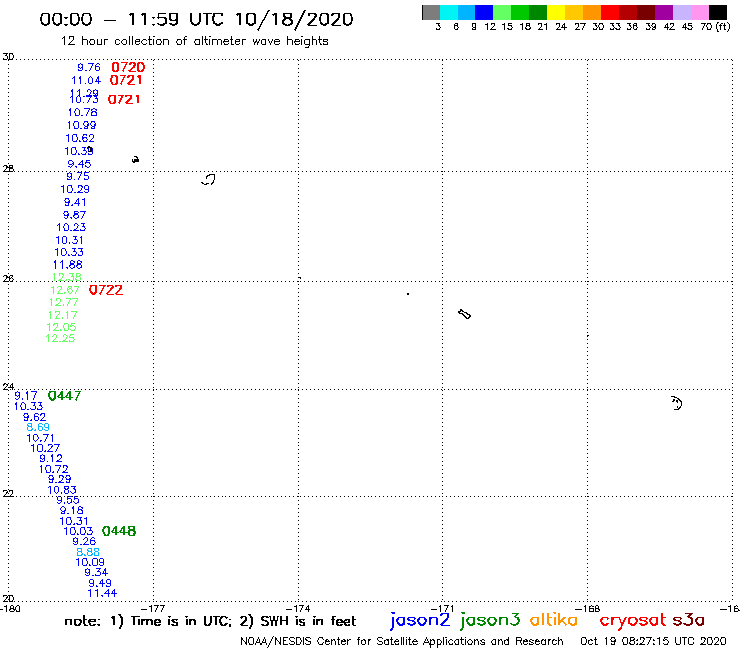
Task: Click the 10.76 wave height value
Action: (x=83, y=112)
